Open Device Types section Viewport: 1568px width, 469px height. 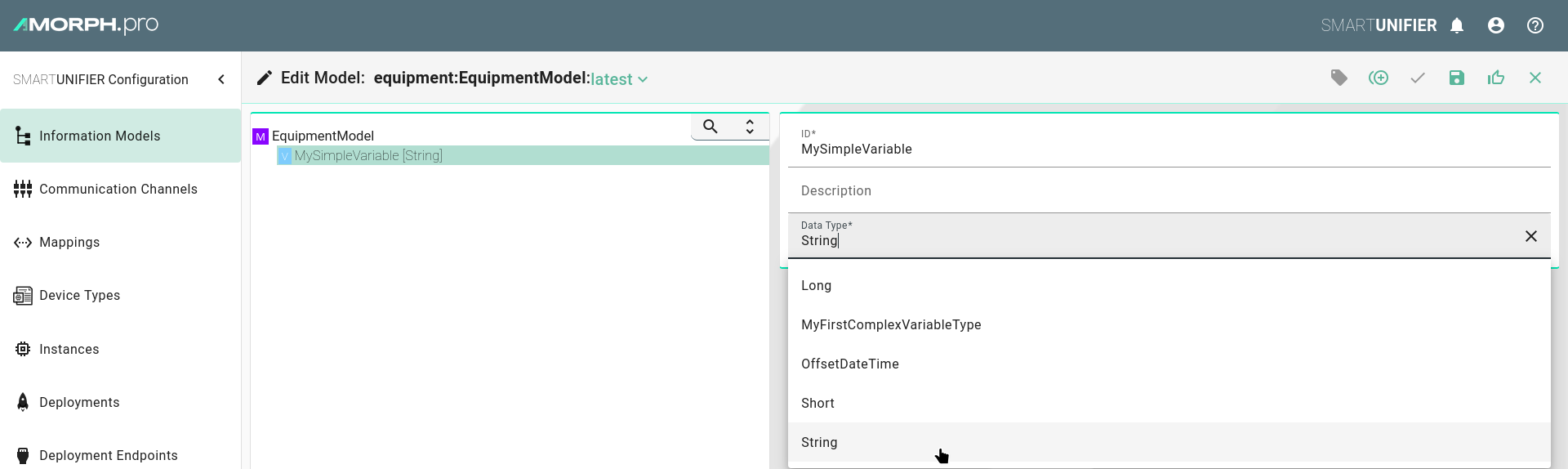121,296
